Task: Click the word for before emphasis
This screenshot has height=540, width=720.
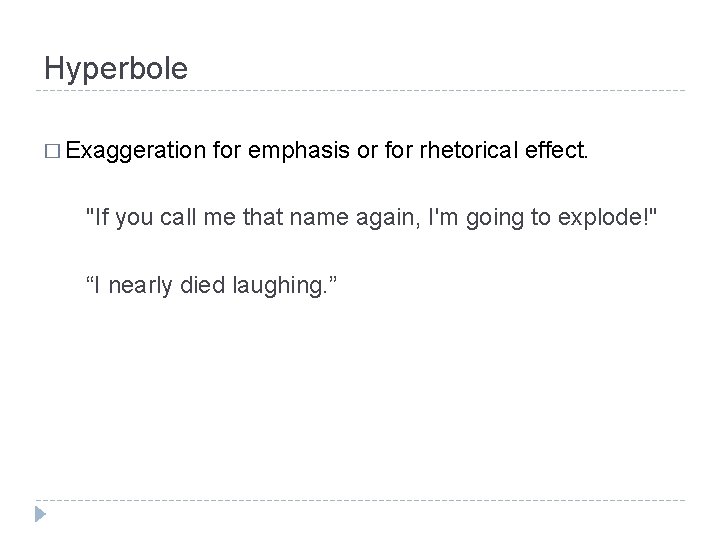Action: (x=227, y=152)
